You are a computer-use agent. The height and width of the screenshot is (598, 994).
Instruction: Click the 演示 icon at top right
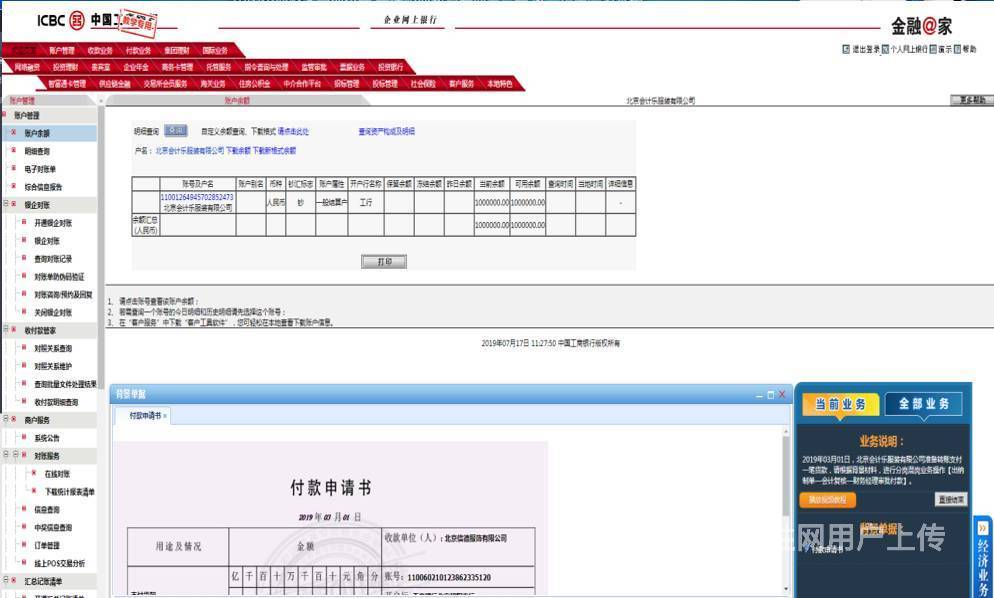pos(933,49)
